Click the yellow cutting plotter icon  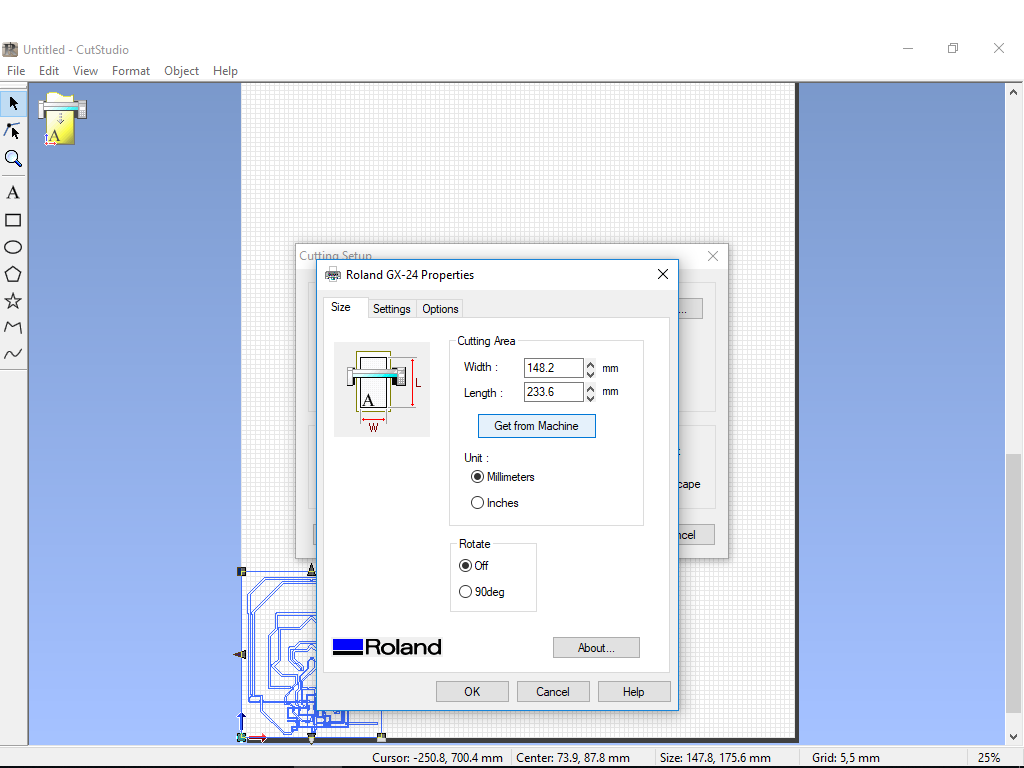click(62, 118)
